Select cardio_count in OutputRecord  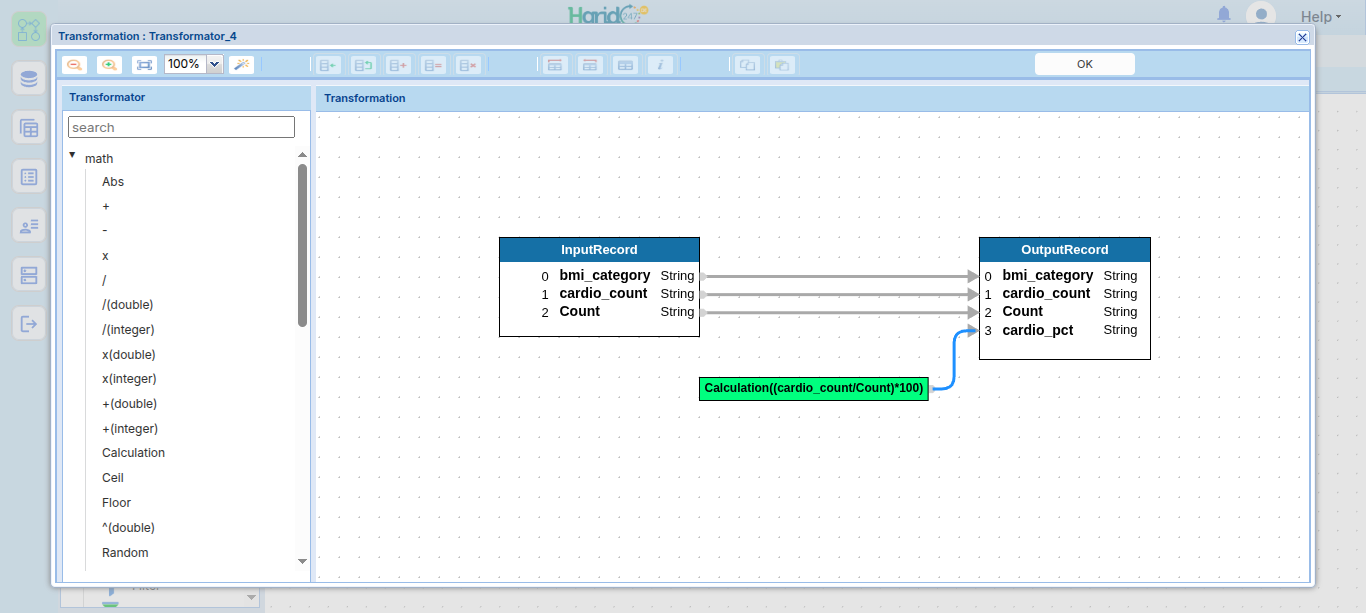(x=1046, y=294)
